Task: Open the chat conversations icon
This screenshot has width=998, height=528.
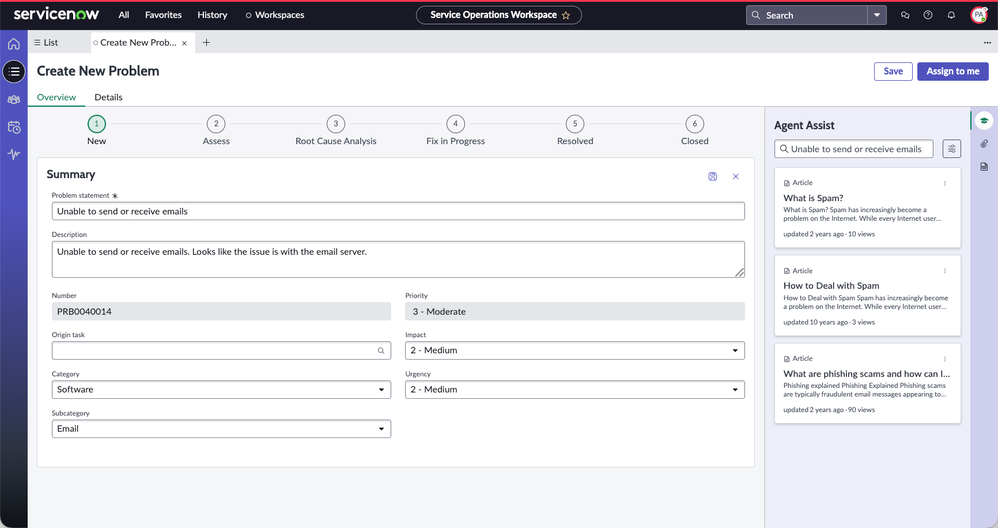Action: [905, 15]
